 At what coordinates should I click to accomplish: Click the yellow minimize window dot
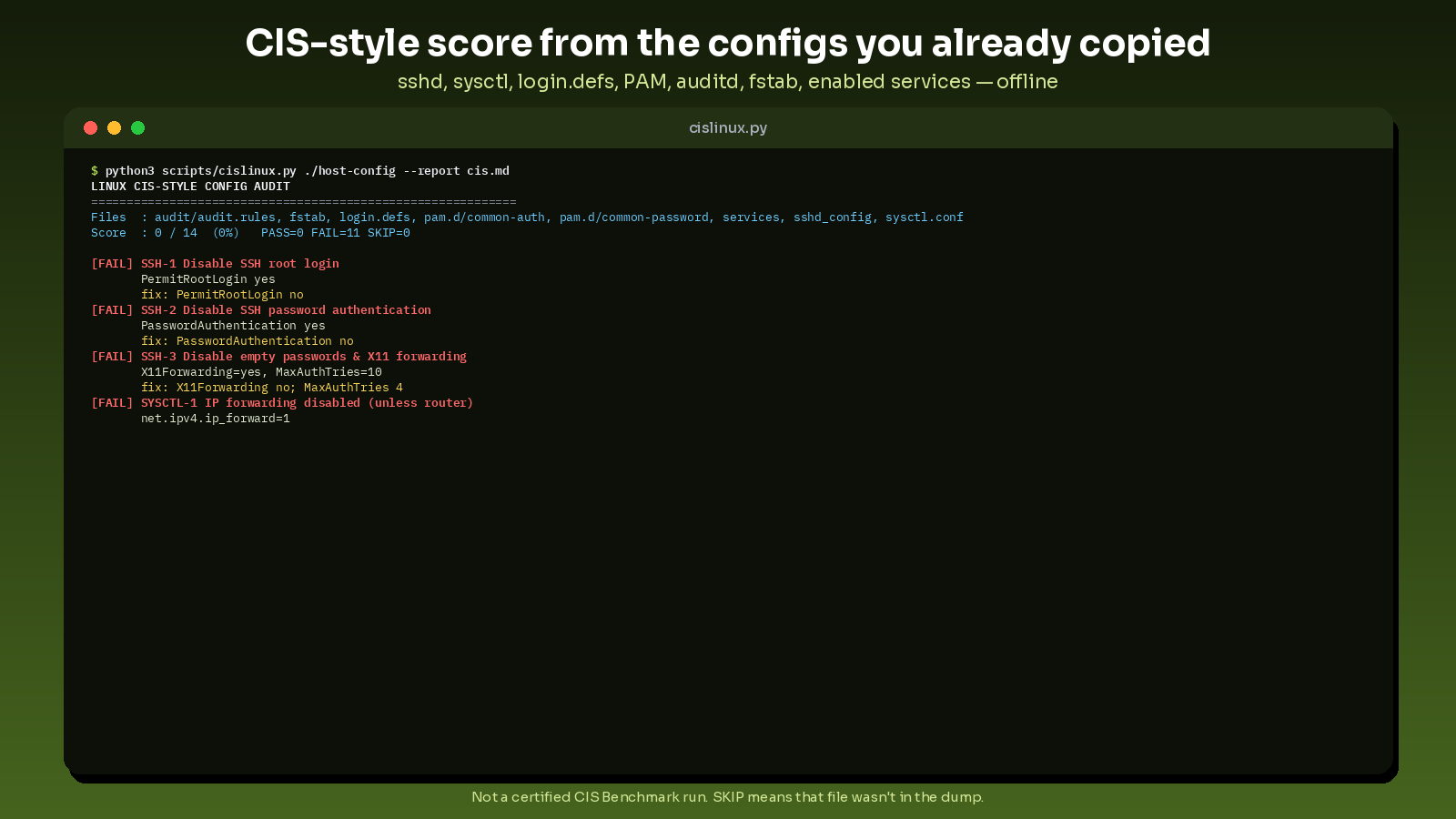pos(114,128)
